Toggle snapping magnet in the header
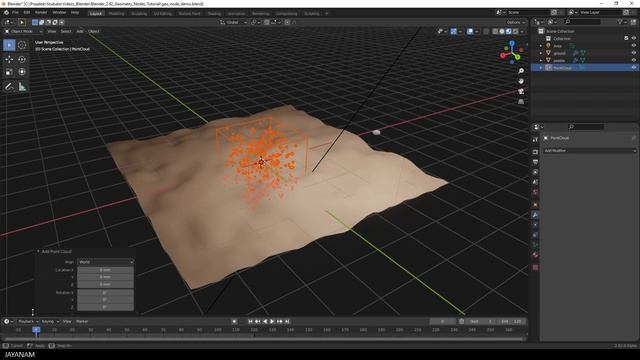This screenshot has width=640, height=360. tap(267, 22)
